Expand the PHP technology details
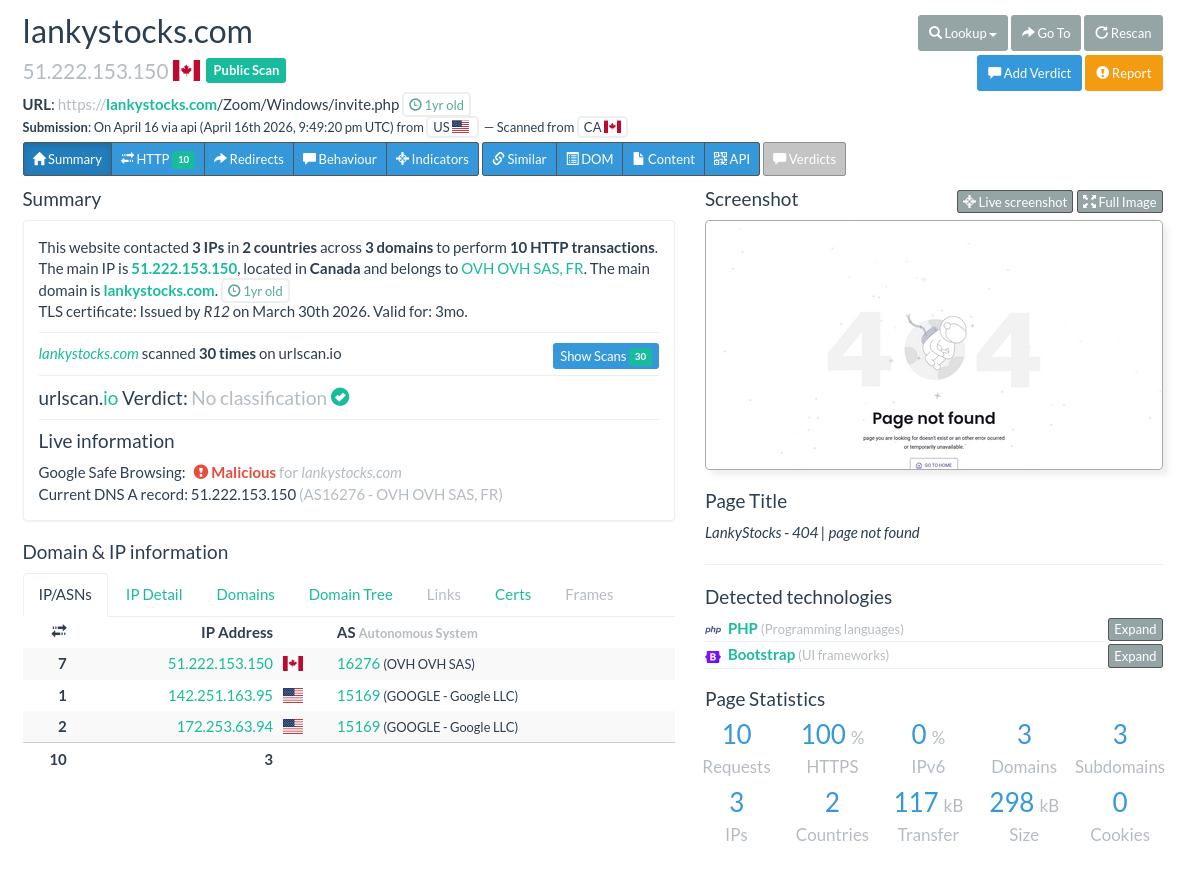Image resolution: width=1198 pixels, height=871 pixels. click(1135, 629)
